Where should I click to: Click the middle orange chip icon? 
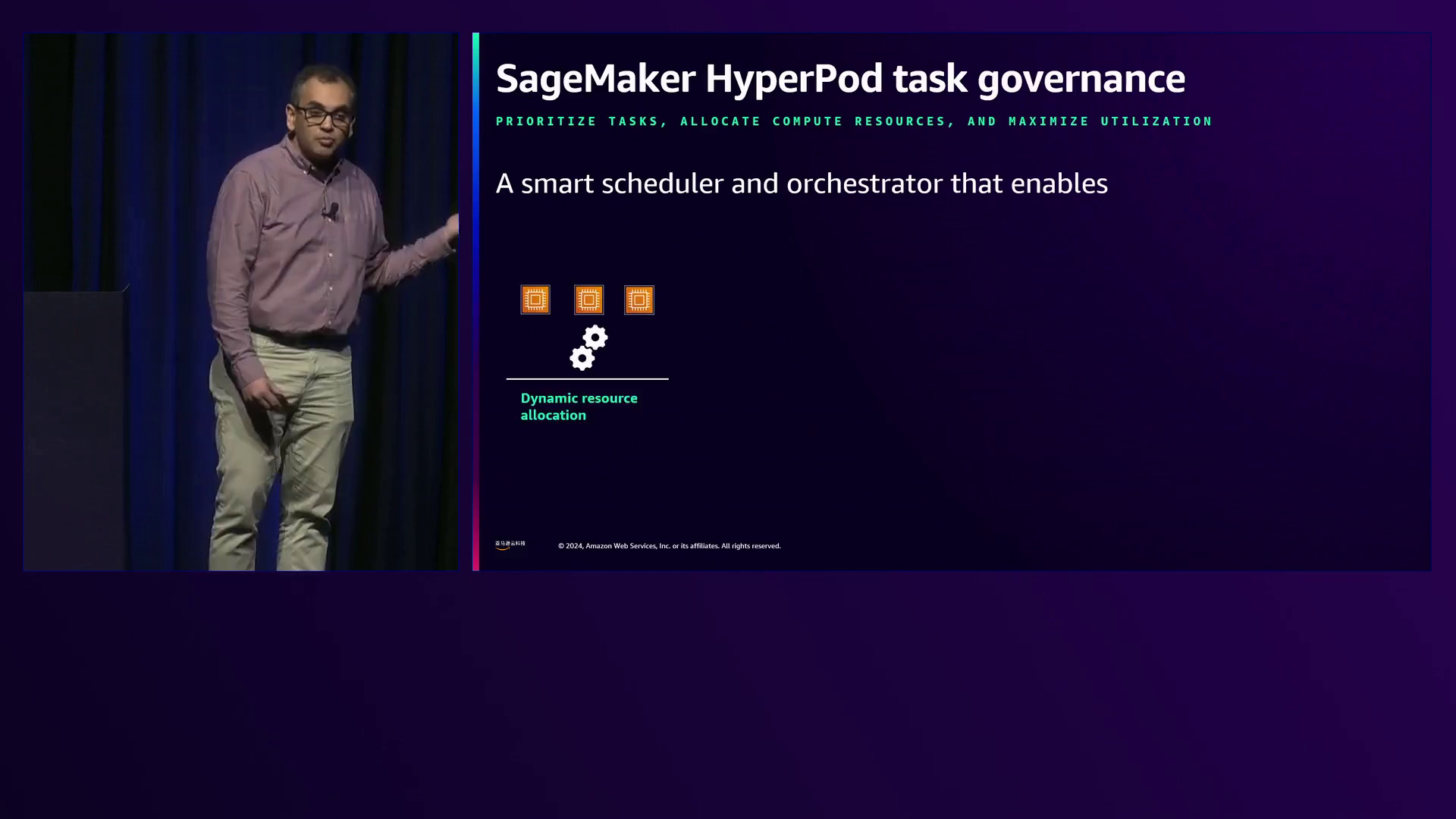[x=588, y=300]
